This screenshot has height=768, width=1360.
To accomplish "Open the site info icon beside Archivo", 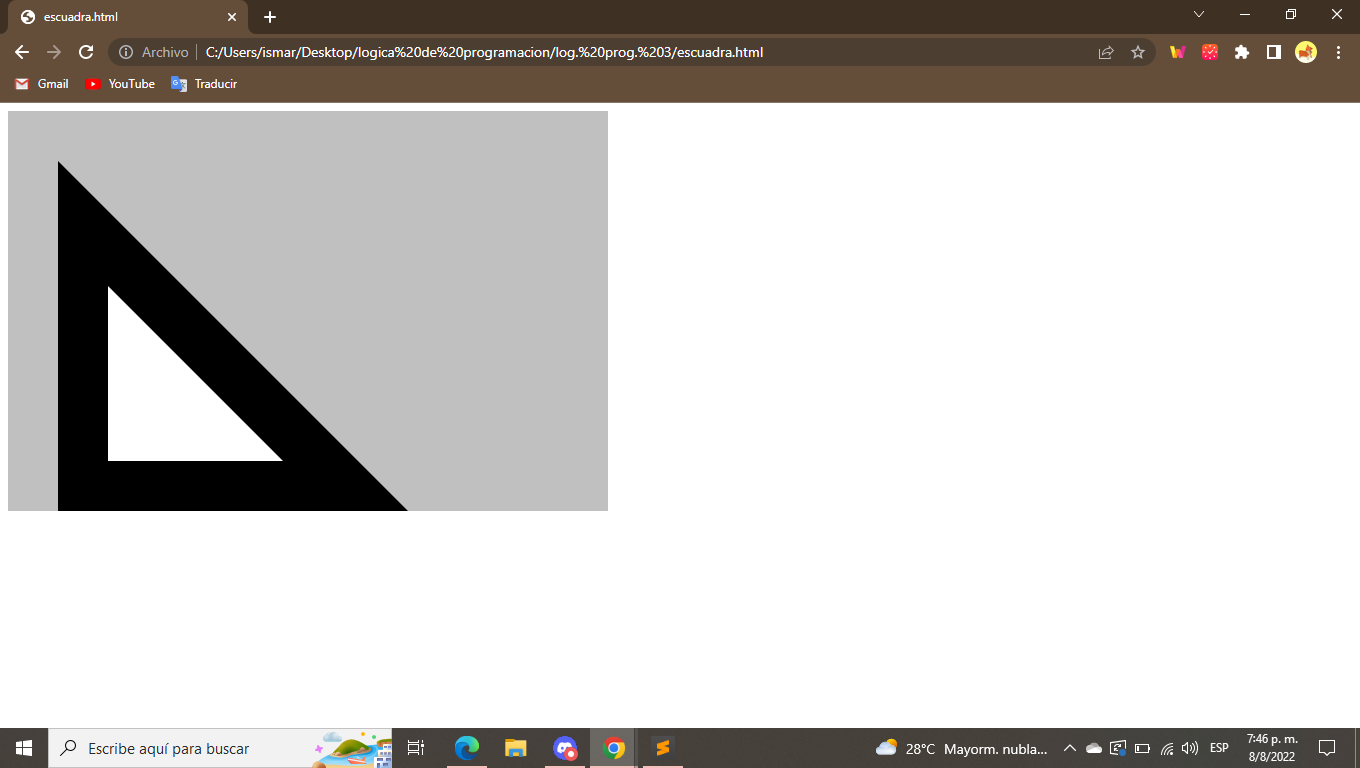I will (126, 52).
